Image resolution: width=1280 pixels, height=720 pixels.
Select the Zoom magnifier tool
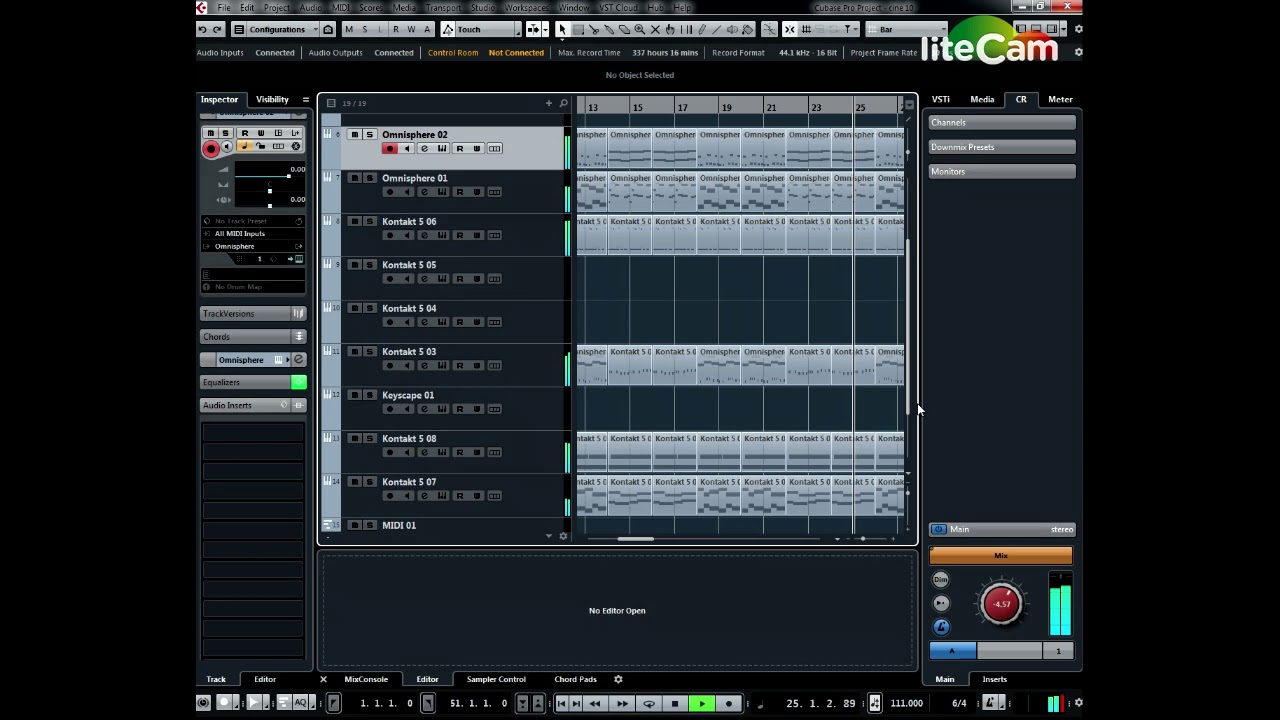[x=640, y=29]
